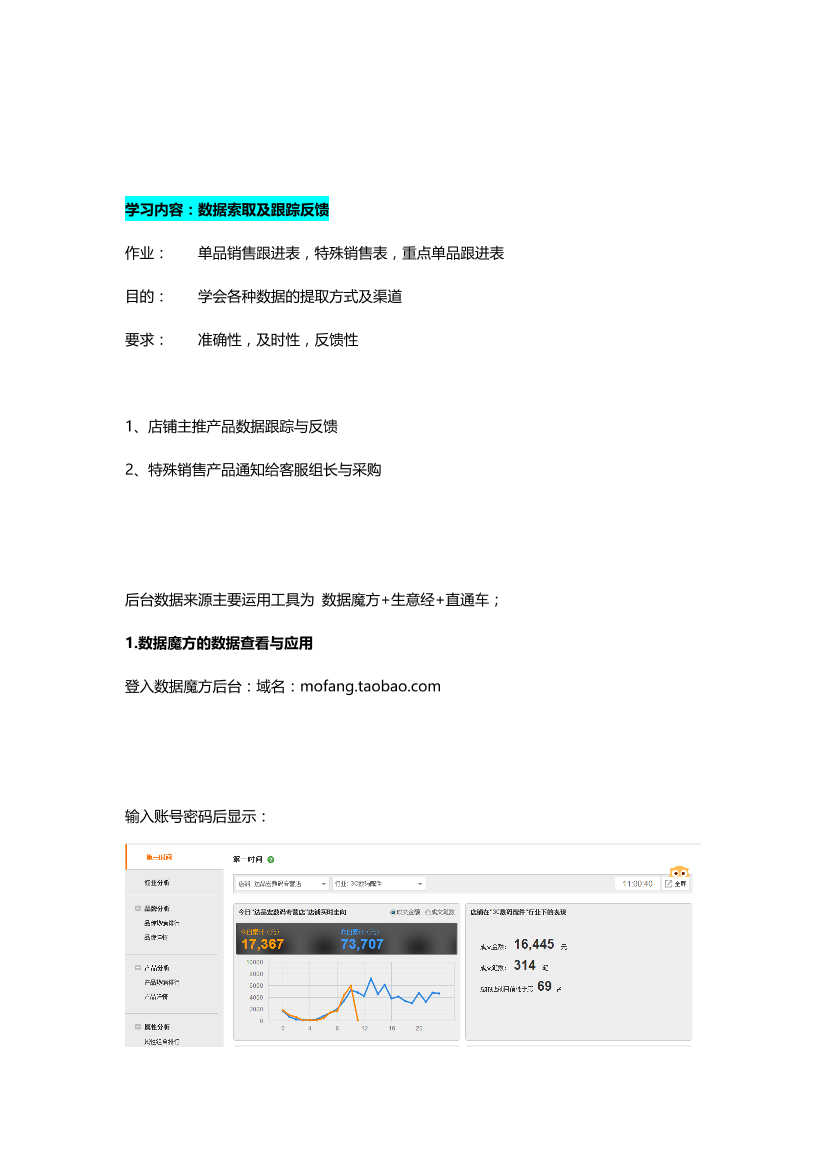Image resolution: width=827 pixels, height=1169 pixels.
Task: Open the 行业分析 sidebar item
Action: pos(157,883)
